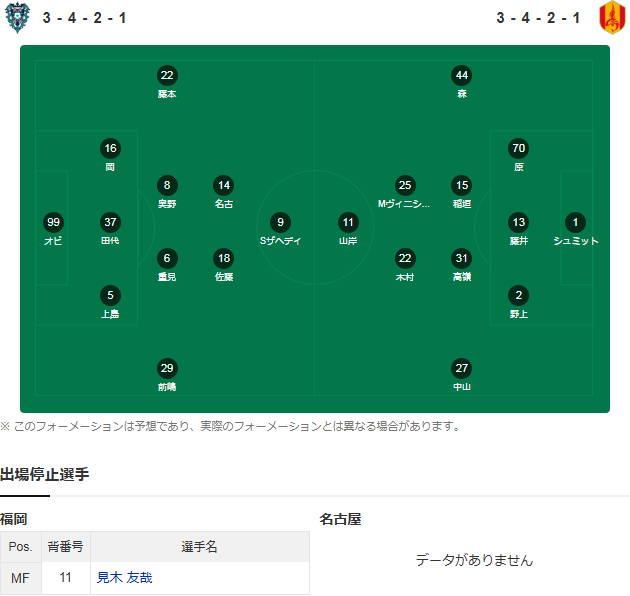Open the 見木 友哉 player link

point(125,577)
